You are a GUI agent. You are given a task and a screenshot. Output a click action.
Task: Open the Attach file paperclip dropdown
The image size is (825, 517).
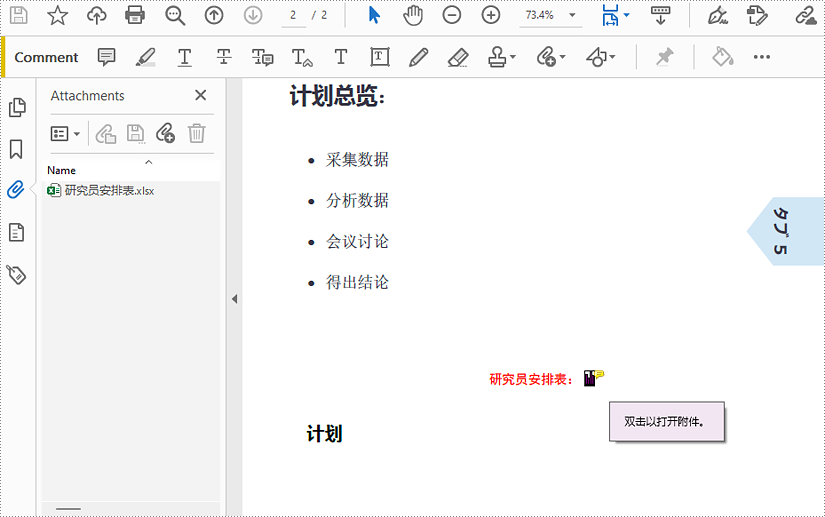click(x=550, y=57)
